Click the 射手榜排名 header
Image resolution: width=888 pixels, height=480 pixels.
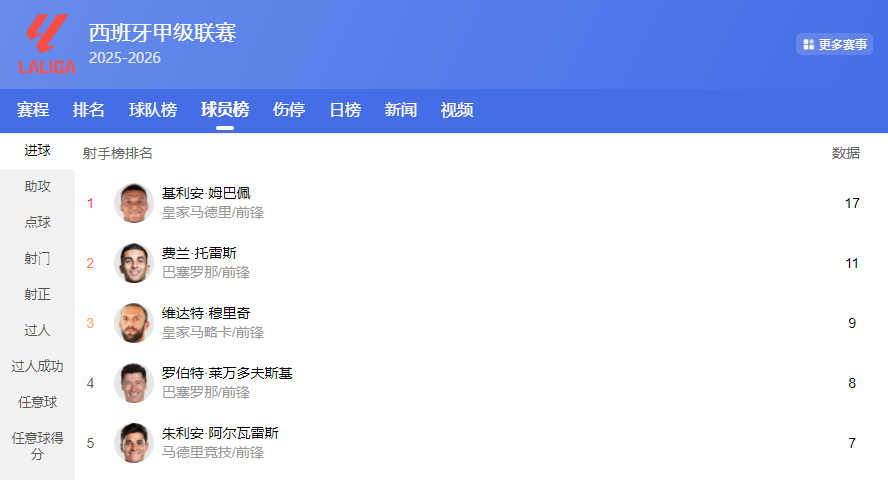click(117, 153)
